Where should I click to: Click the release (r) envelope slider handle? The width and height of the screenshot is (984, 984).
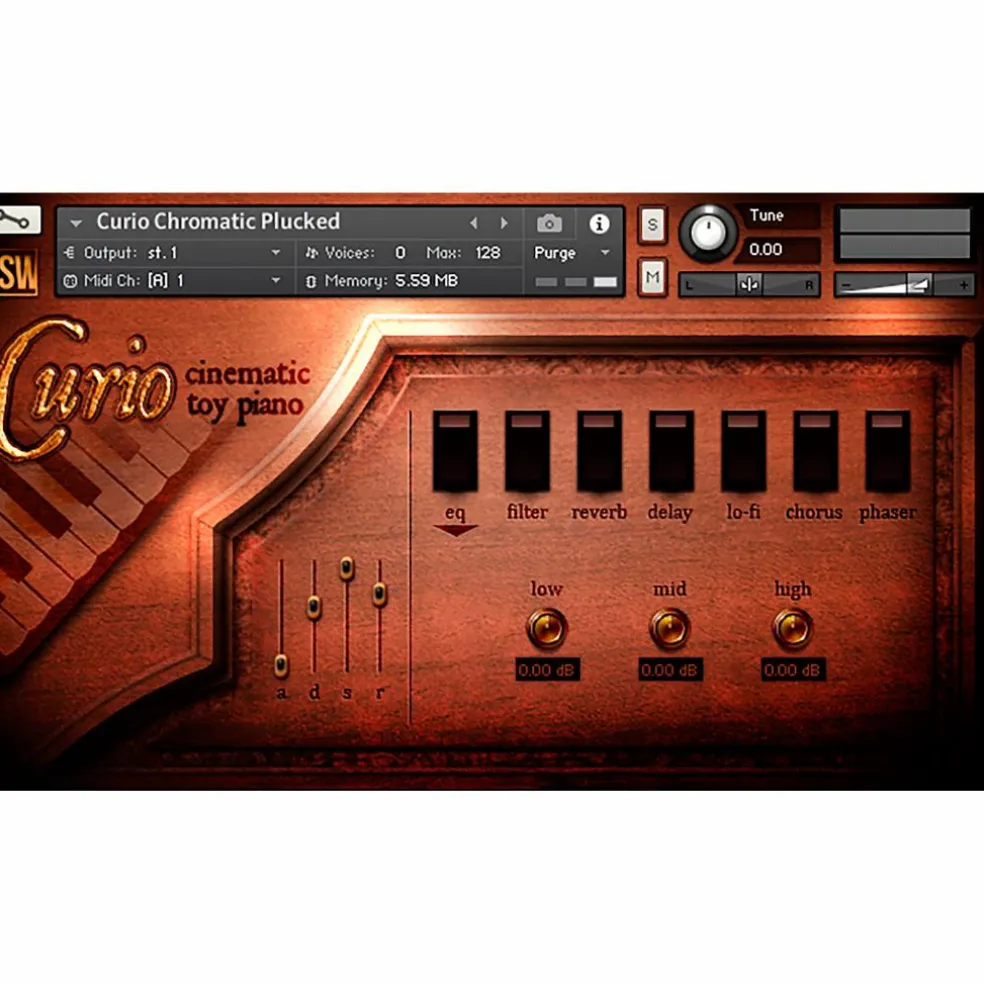(x=379, y=594)
